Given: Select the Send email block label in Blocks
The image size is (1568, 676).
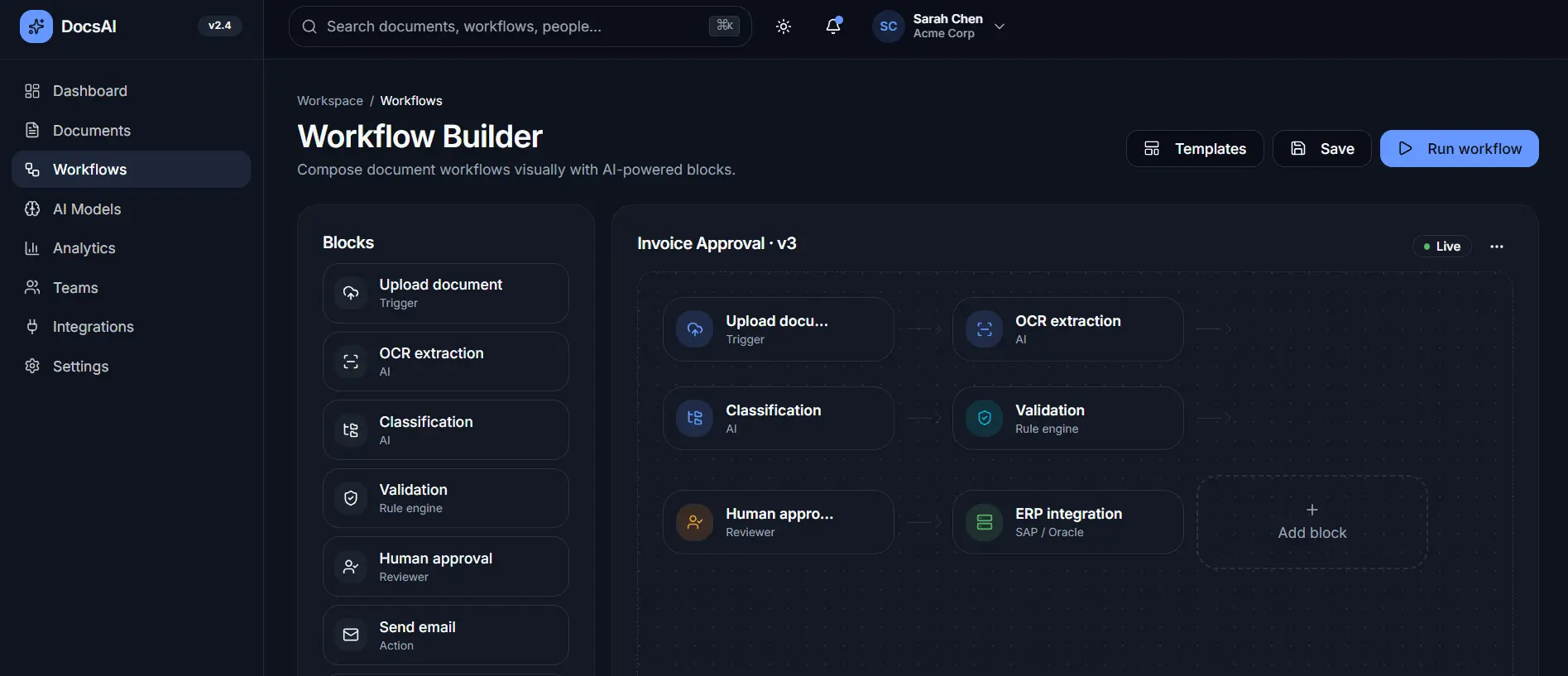Looking at the screenshot, I should [417, 627].
